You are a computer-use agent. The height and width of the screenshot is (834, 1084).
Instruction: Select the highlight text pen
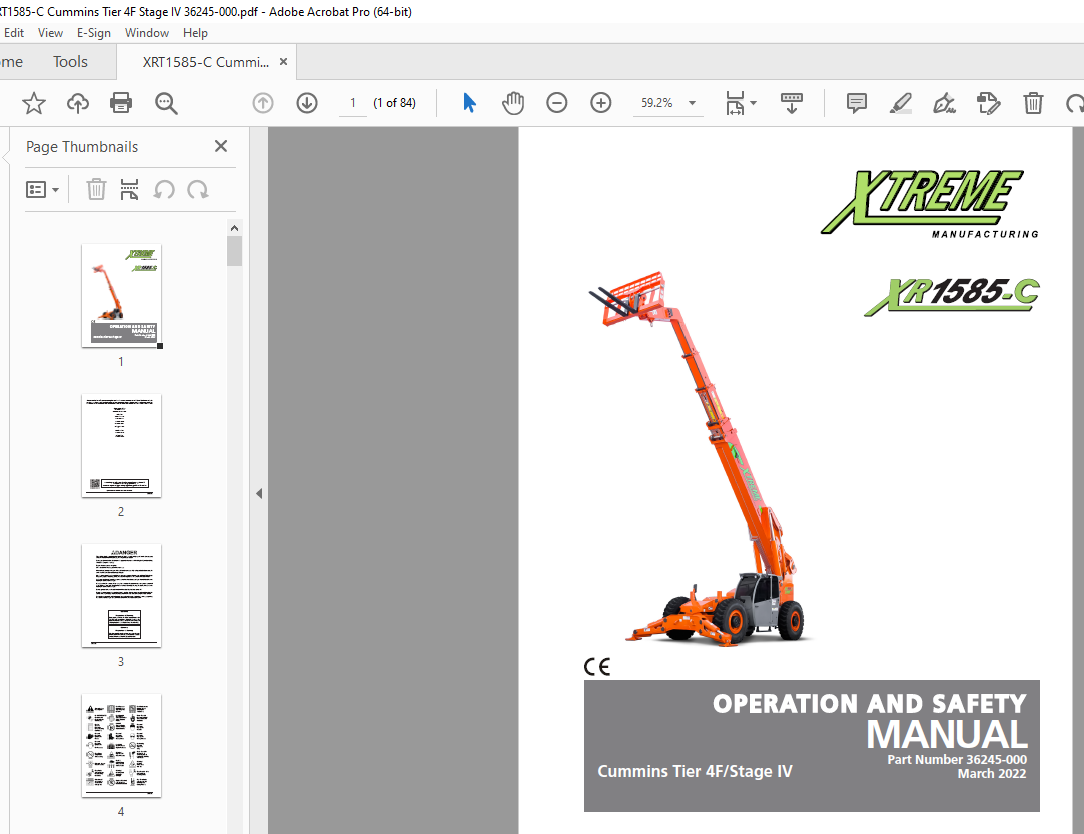coord(900,103)
